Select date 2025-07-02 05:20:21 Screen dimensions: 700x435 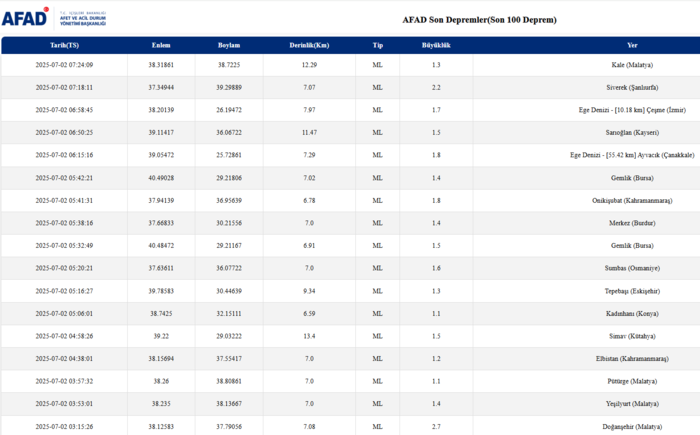[64, 268]
